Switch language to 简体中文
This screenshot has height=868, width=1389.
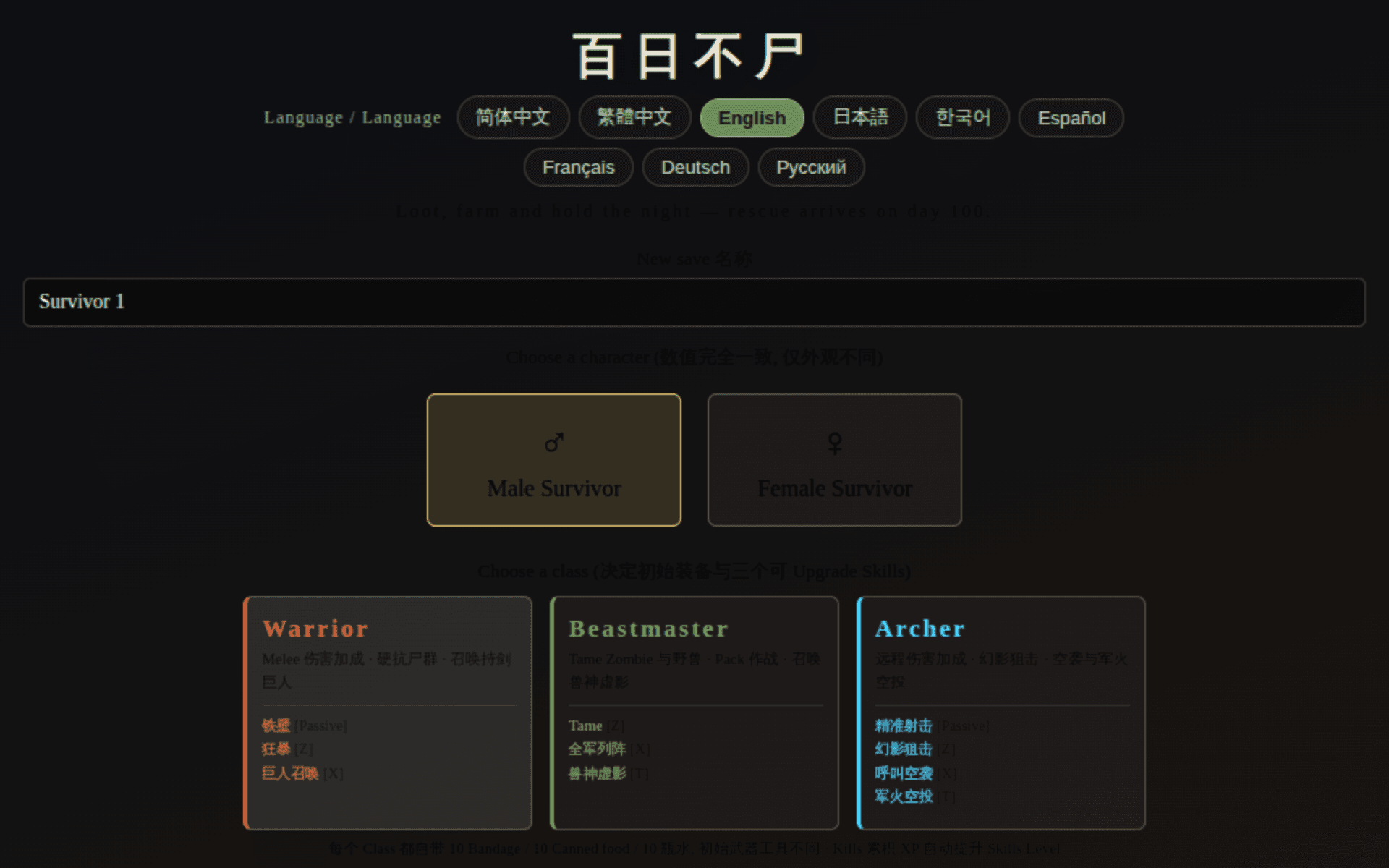pyautogui.click(x=513, y=117)
